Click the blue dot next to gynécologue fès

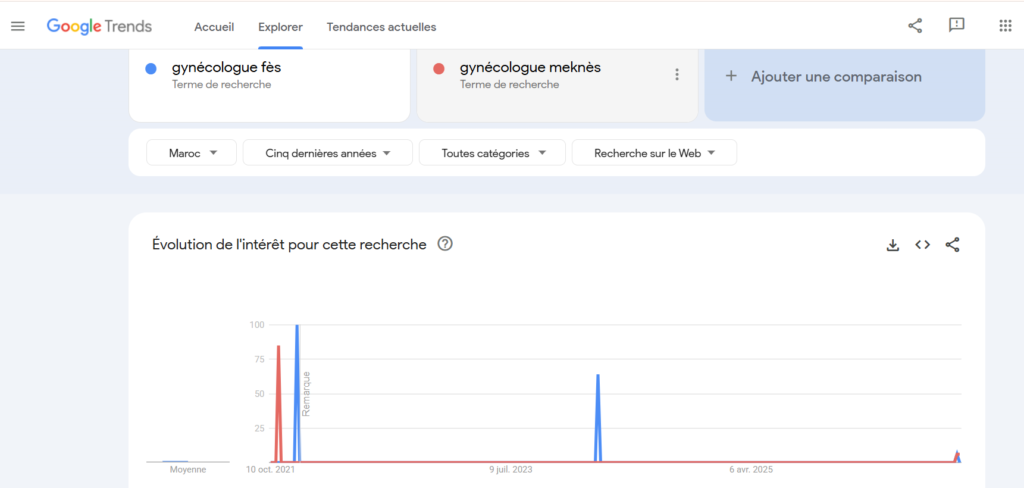tap(151, 69)
